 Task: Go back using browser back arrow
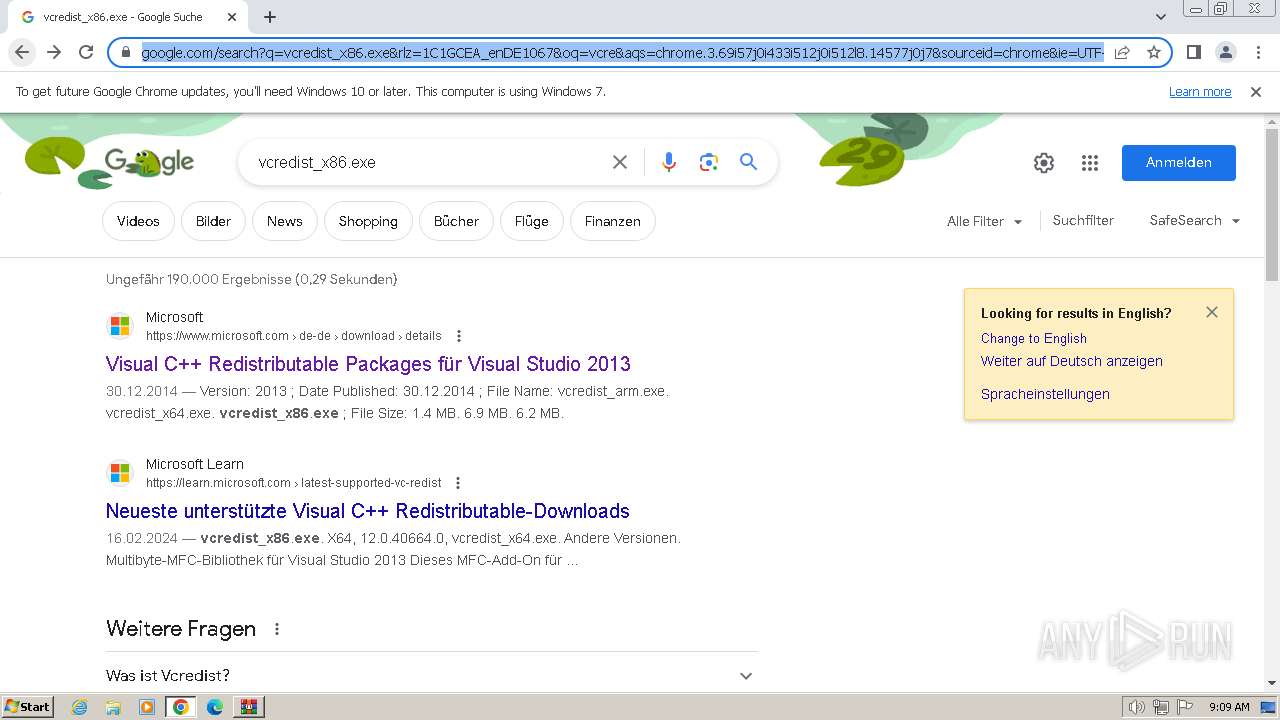[22, 52]
